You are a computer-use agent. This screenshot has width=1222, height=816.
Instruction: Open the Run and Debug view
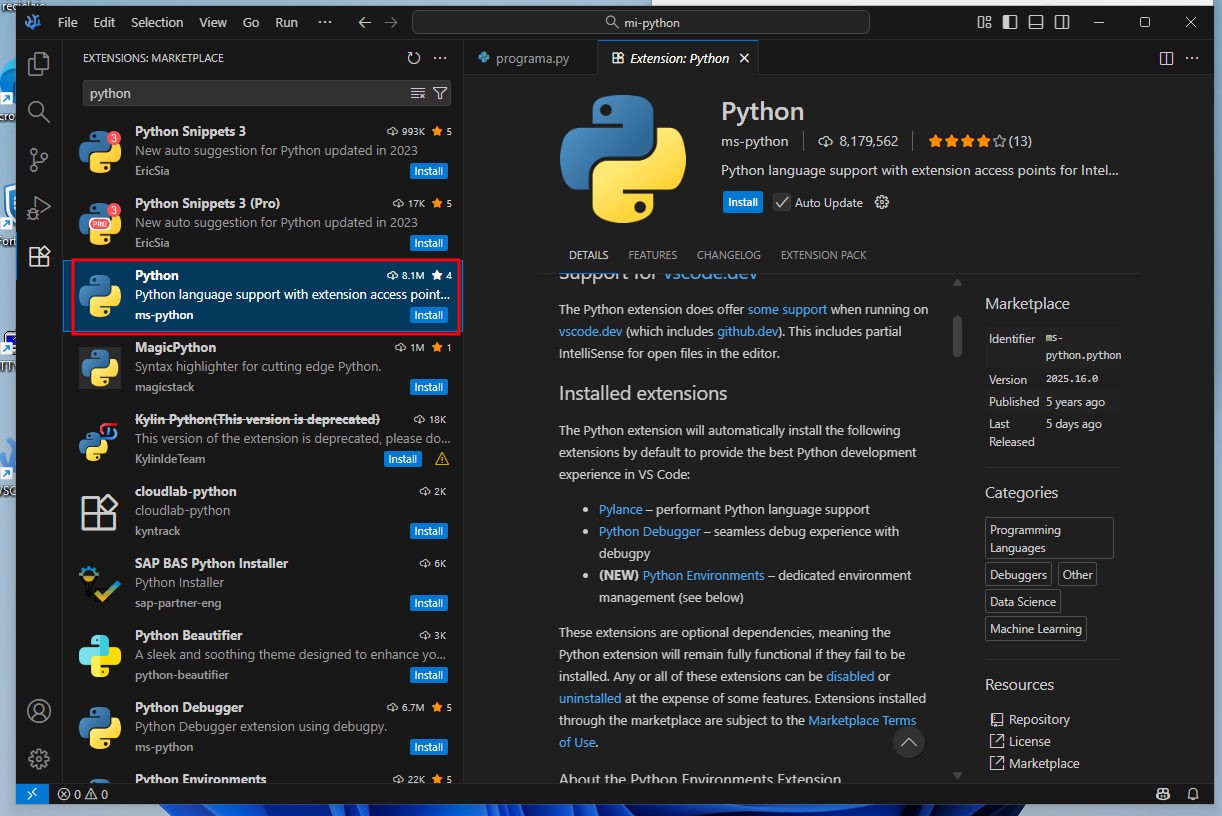point(39,208)
